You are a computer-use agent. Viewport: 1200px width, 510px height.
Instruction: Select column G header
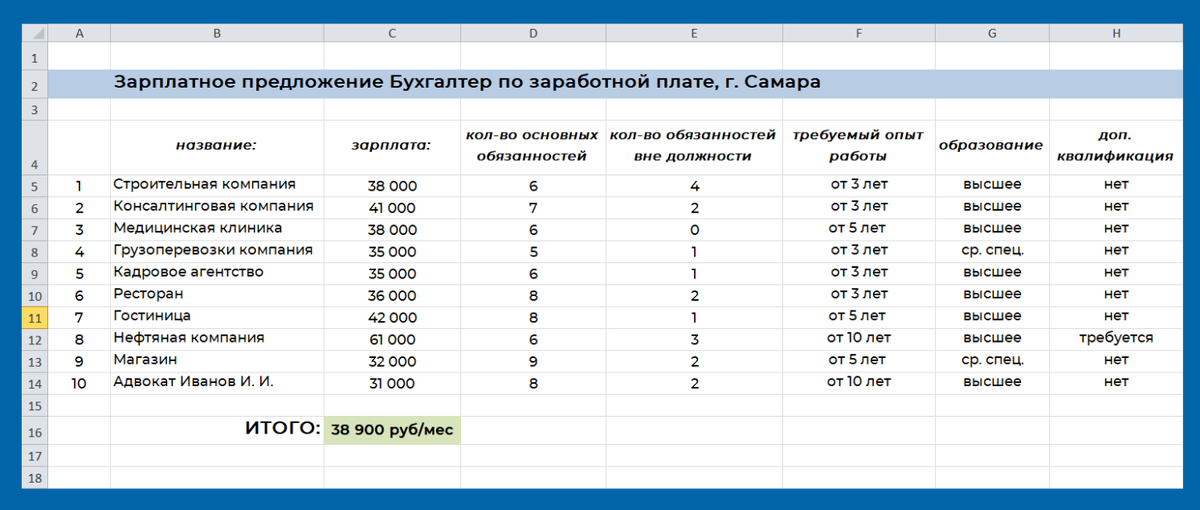coord(991,33)
